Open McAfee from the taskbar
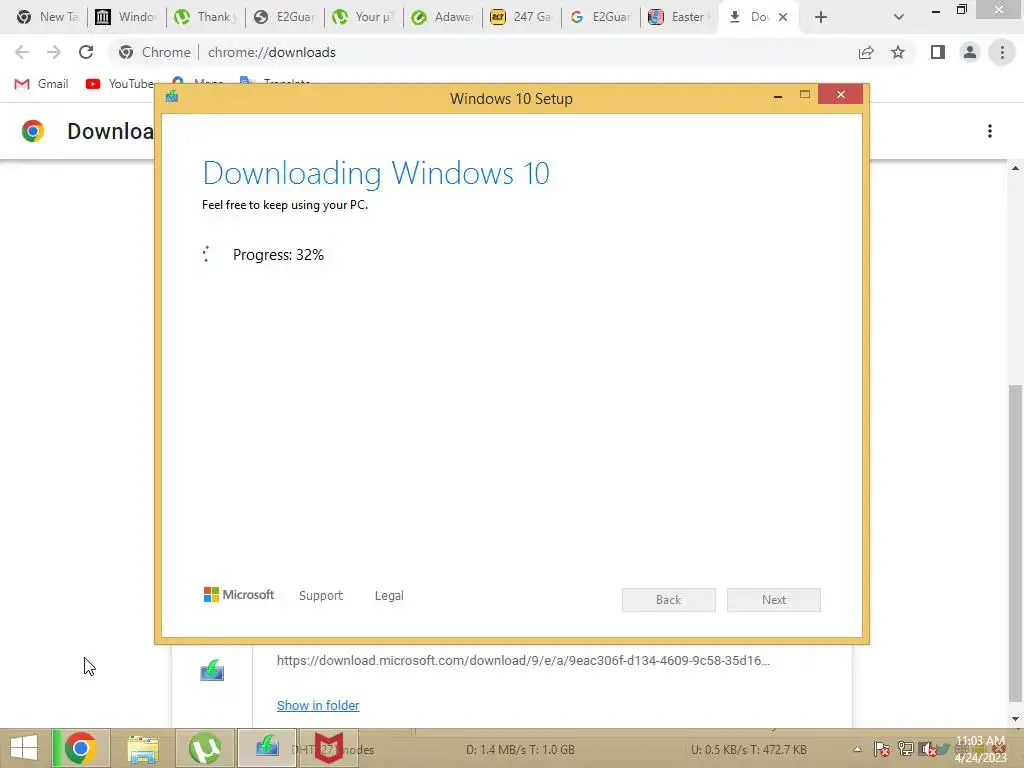The width and height of the screenshot is (1024, 768). (x=328, y=748)
